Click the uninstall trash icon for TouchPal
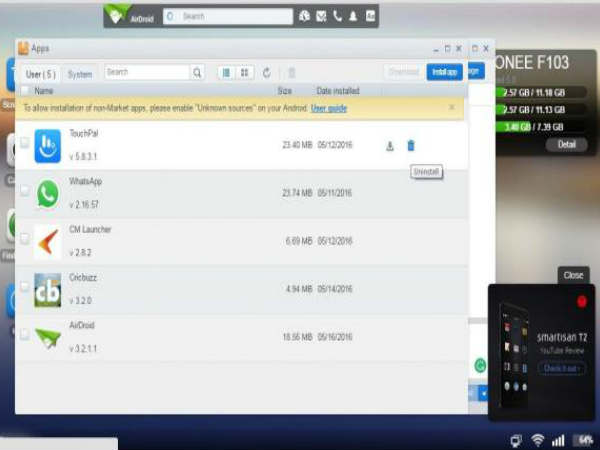The image size is (600, 450). [x=411, y=146]
